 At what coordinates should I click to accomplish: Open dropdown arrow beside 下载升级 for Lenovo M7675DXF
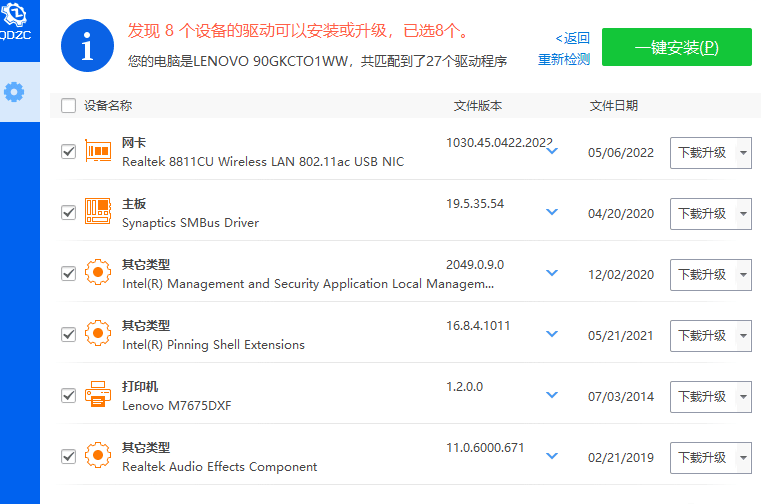coord(744,397)
